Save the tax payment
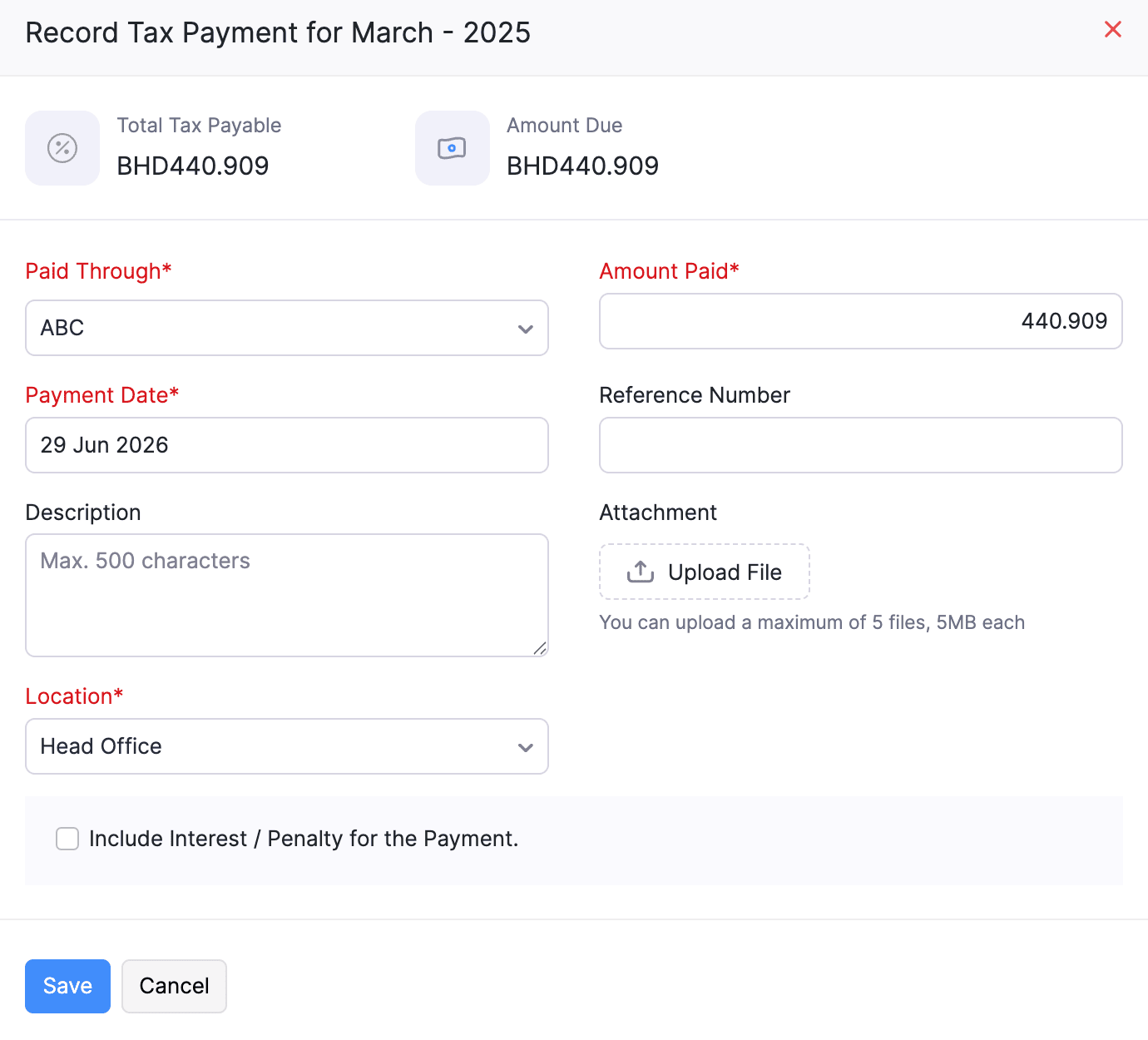1148x1040 pixels. pyautogui.click(x=67, y=986)
